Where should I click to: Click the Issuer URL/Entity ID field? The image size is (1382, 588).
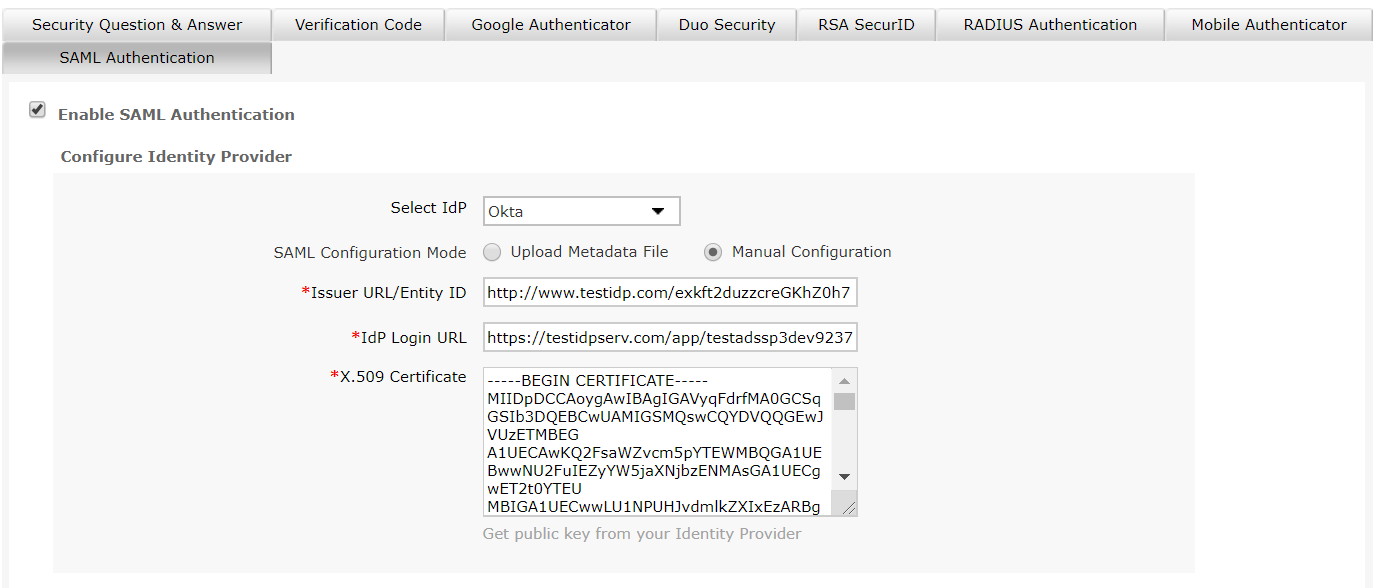[669, 293]
